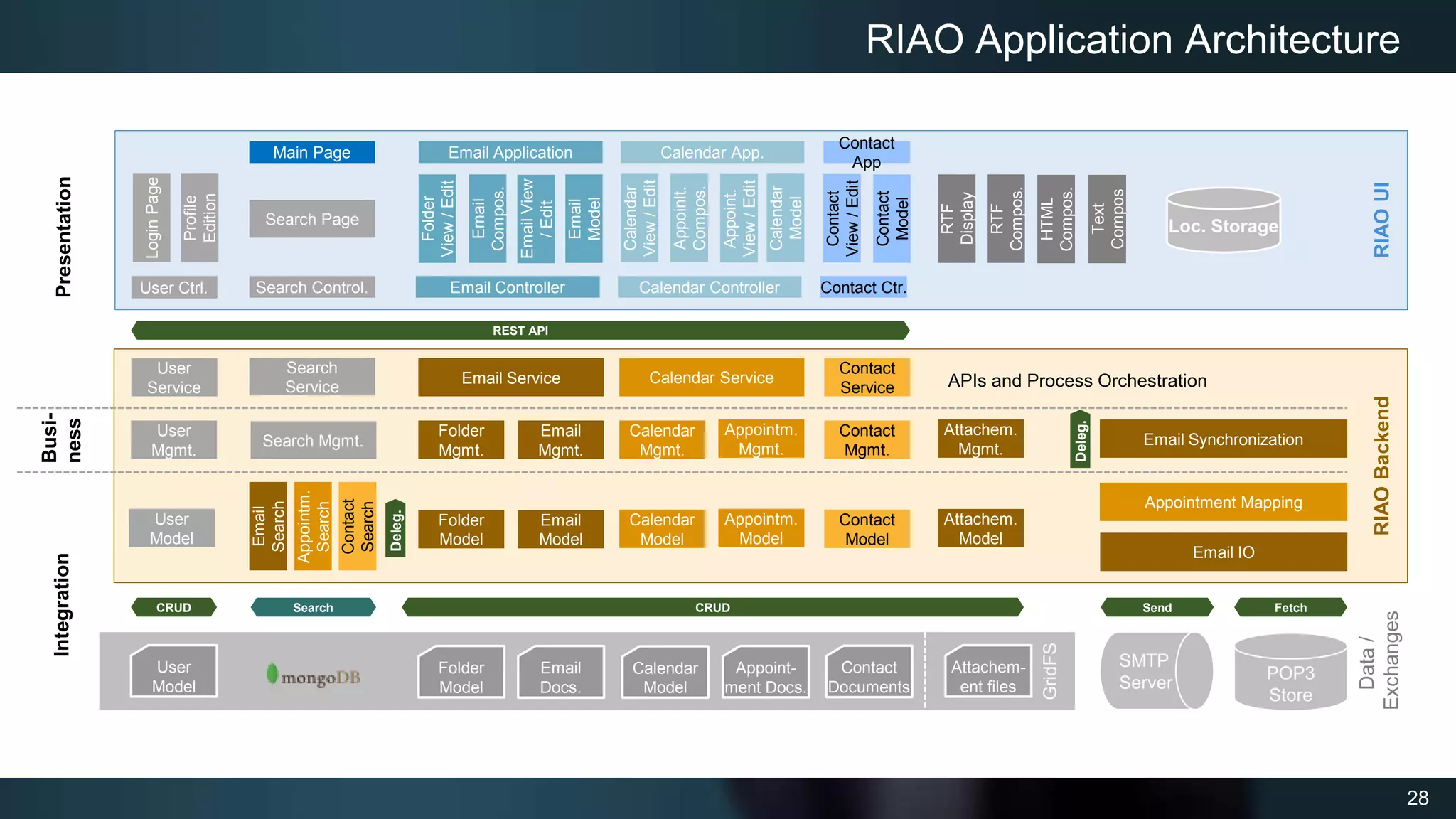This screenshot has height=819, width=1456.
Task: Select the Email Docs. document shape
Action: click(x=560, y=673)
